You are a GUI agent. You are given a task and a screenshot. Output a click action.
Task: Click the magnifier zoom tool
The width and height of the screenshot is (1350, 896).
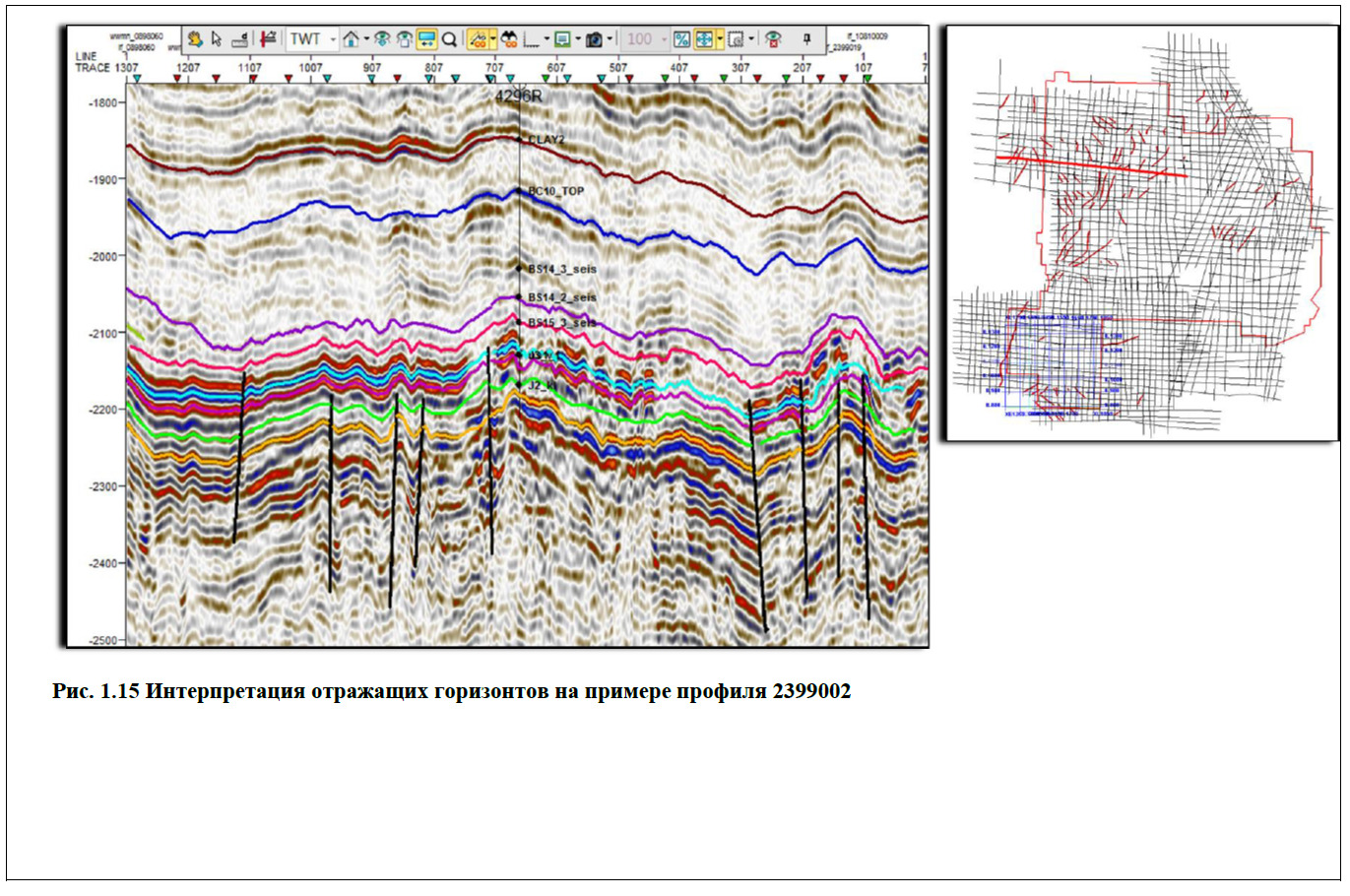point(449,39)
